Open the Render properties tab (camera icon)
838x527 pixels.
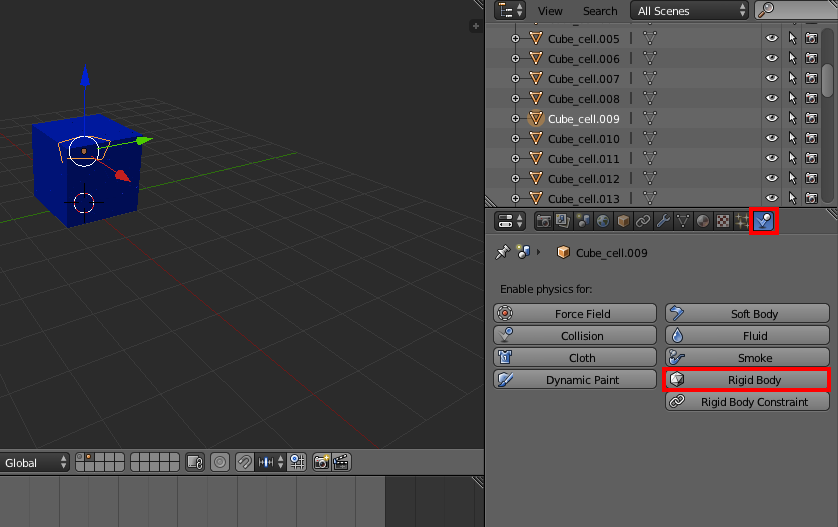[x=544, y=221]
